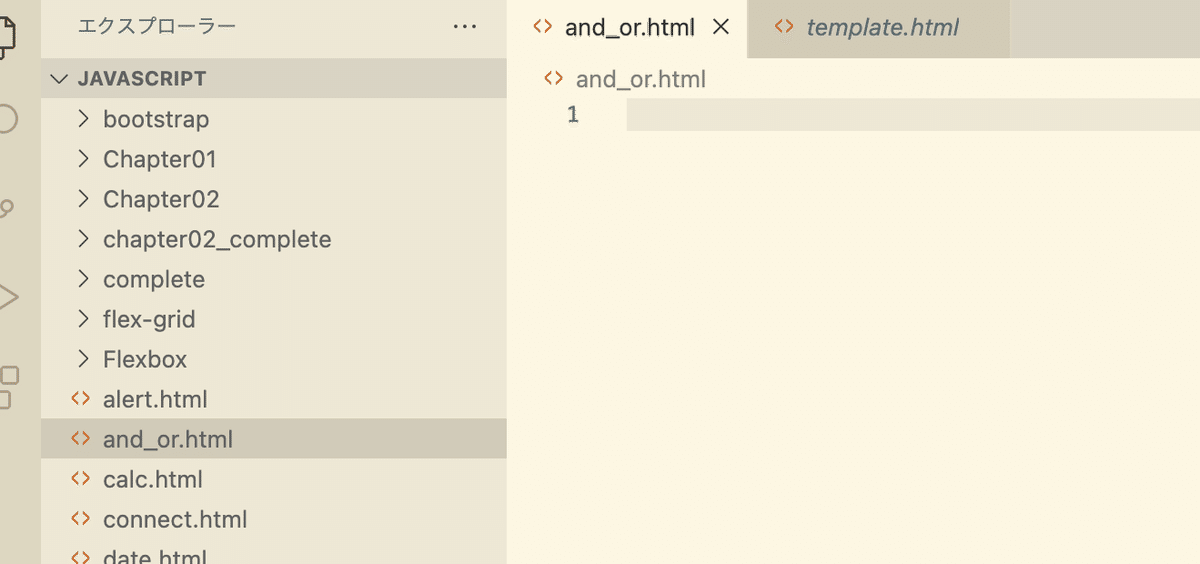The image size is (1200, 564).
Task: Expand the bootstrap folder
Action: pos(84,119)
